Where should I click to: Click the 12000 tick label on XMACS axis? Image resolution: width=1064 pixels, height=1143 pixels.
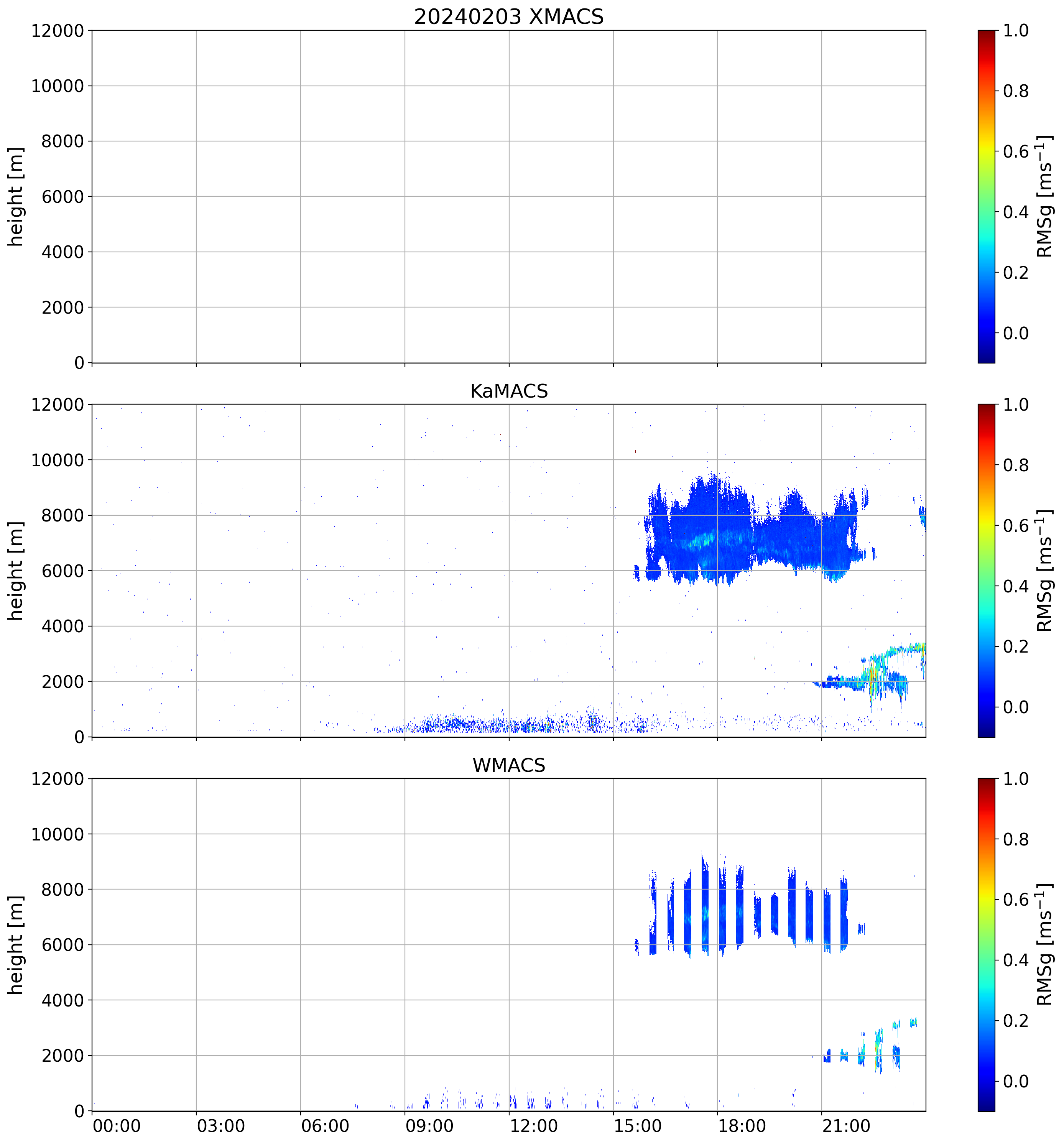[x=58, y=30]
